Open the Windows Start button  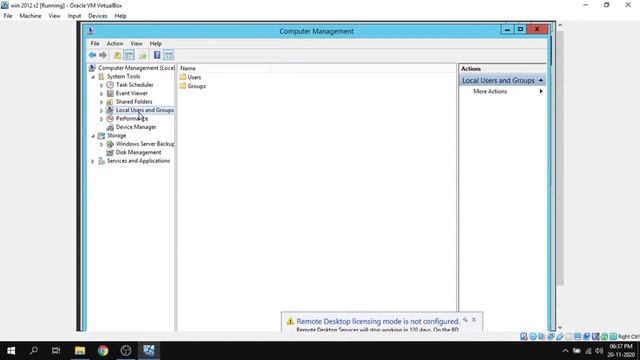[11, 351]
